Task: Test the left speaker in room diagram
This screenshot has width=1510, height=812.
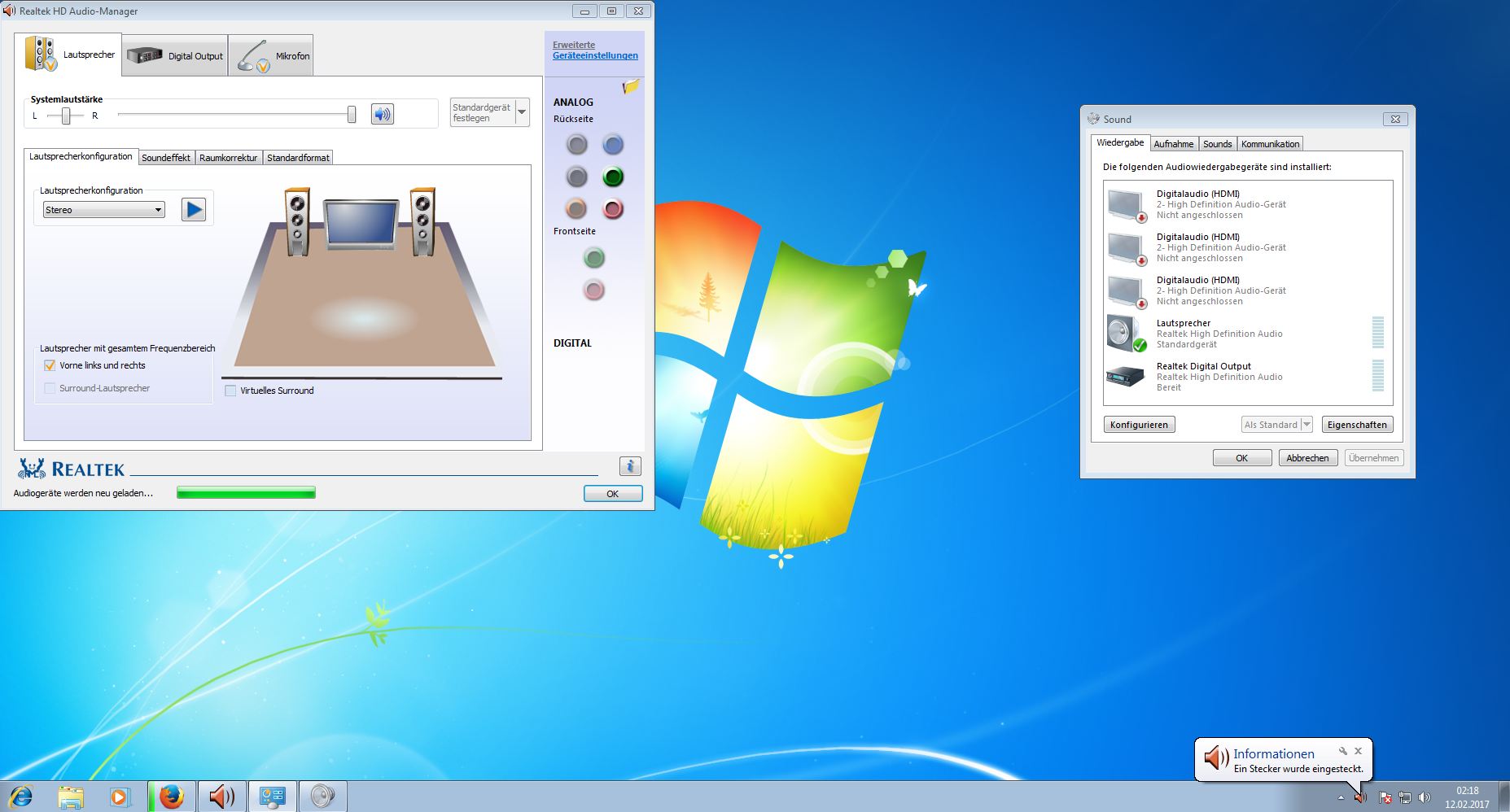Action: click(297, 221)
